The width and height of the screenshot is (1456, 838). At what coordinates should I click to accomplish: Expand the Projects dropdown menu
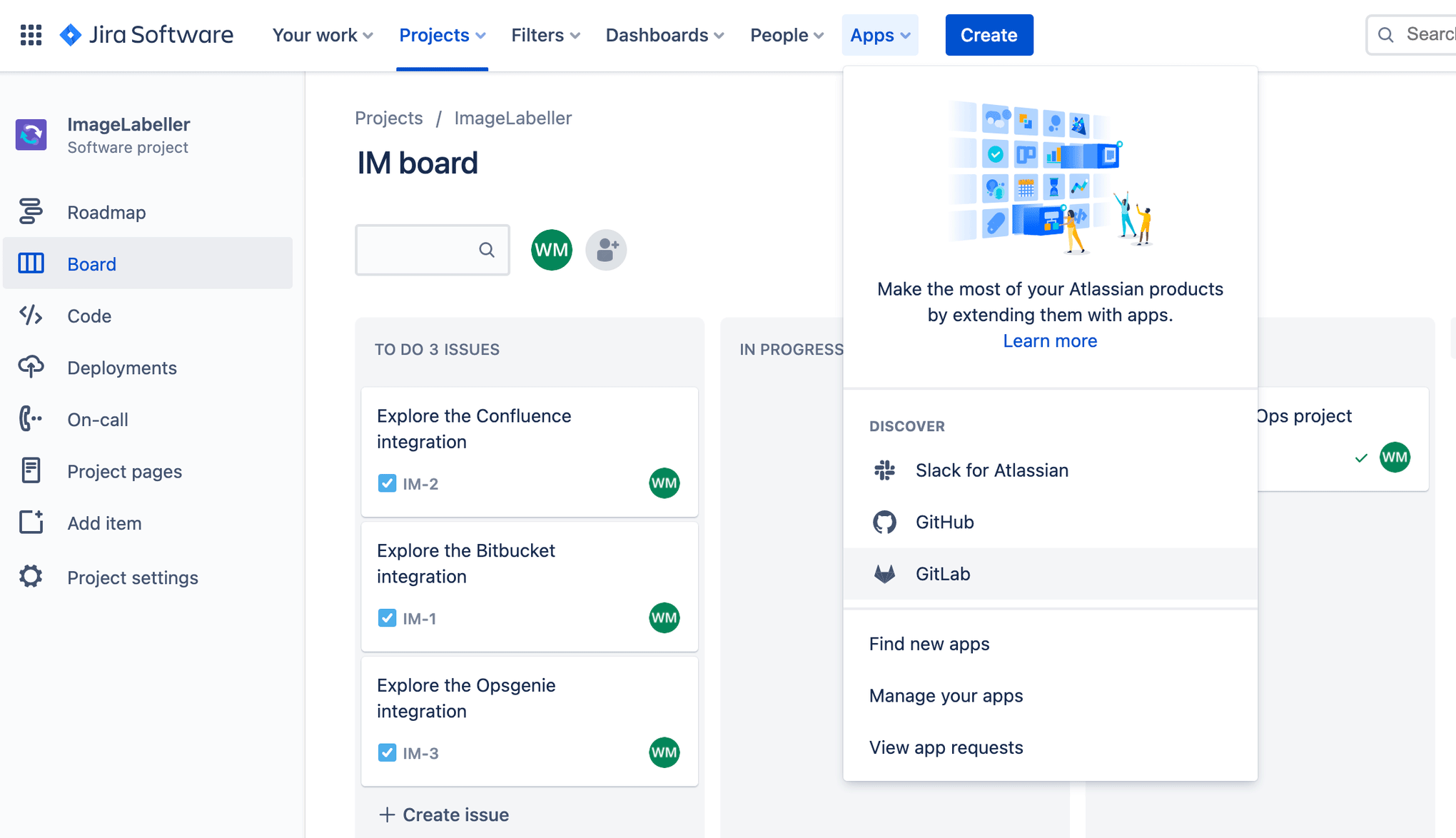[441, 35]
